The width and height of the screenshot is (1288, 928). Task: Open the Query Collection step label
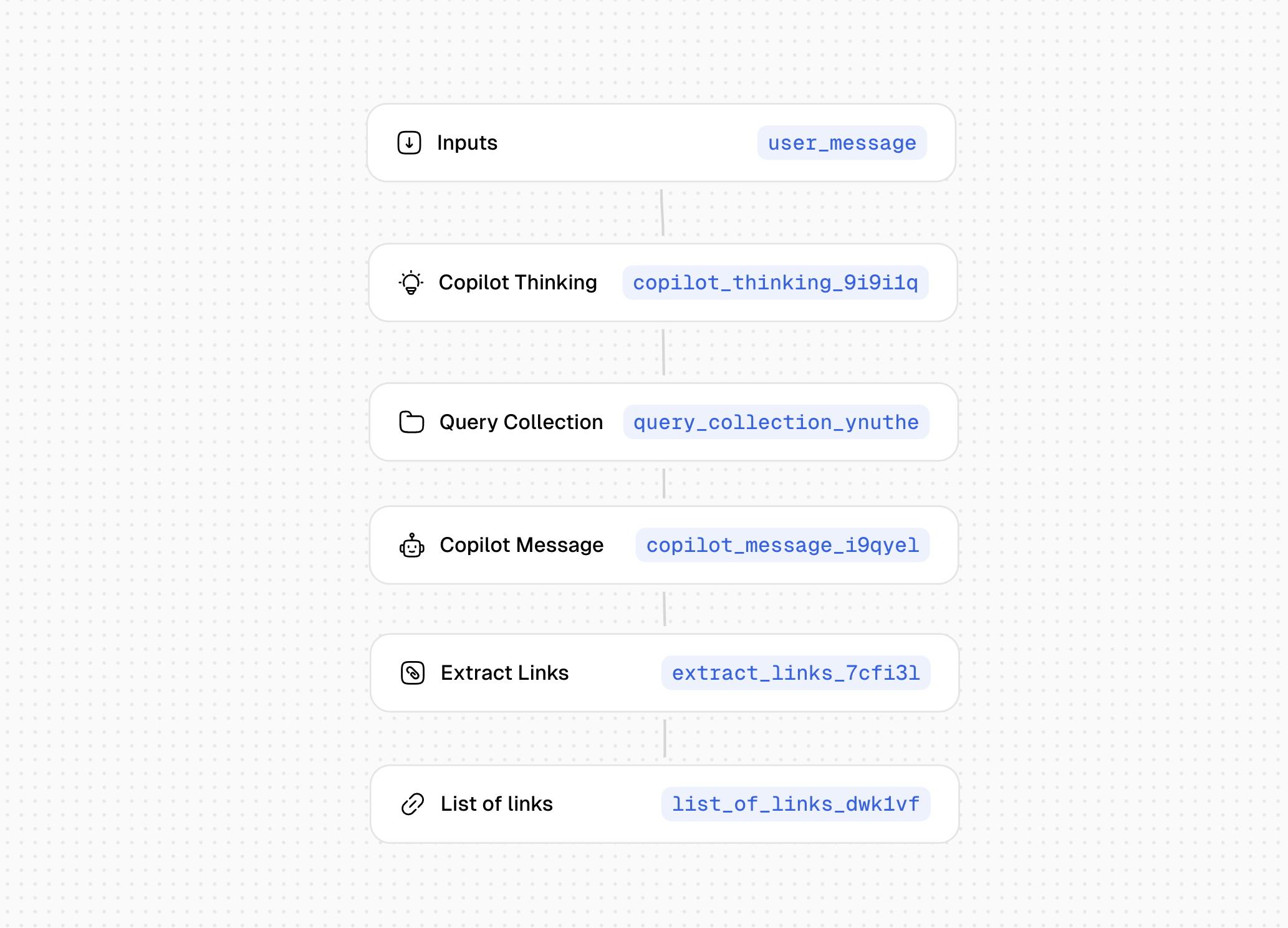click(521, 422)
